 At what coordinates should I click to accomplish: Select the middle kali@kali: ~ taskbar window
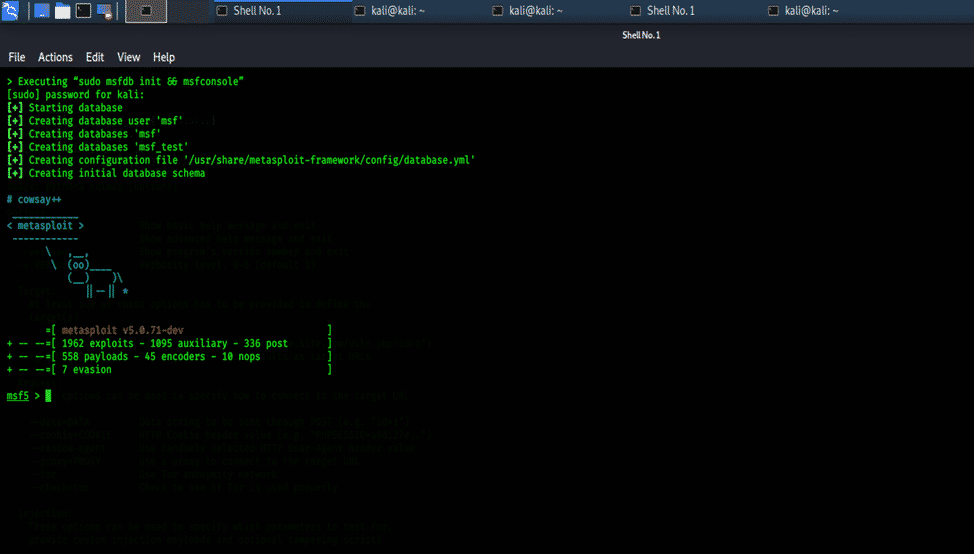point(528,11)
